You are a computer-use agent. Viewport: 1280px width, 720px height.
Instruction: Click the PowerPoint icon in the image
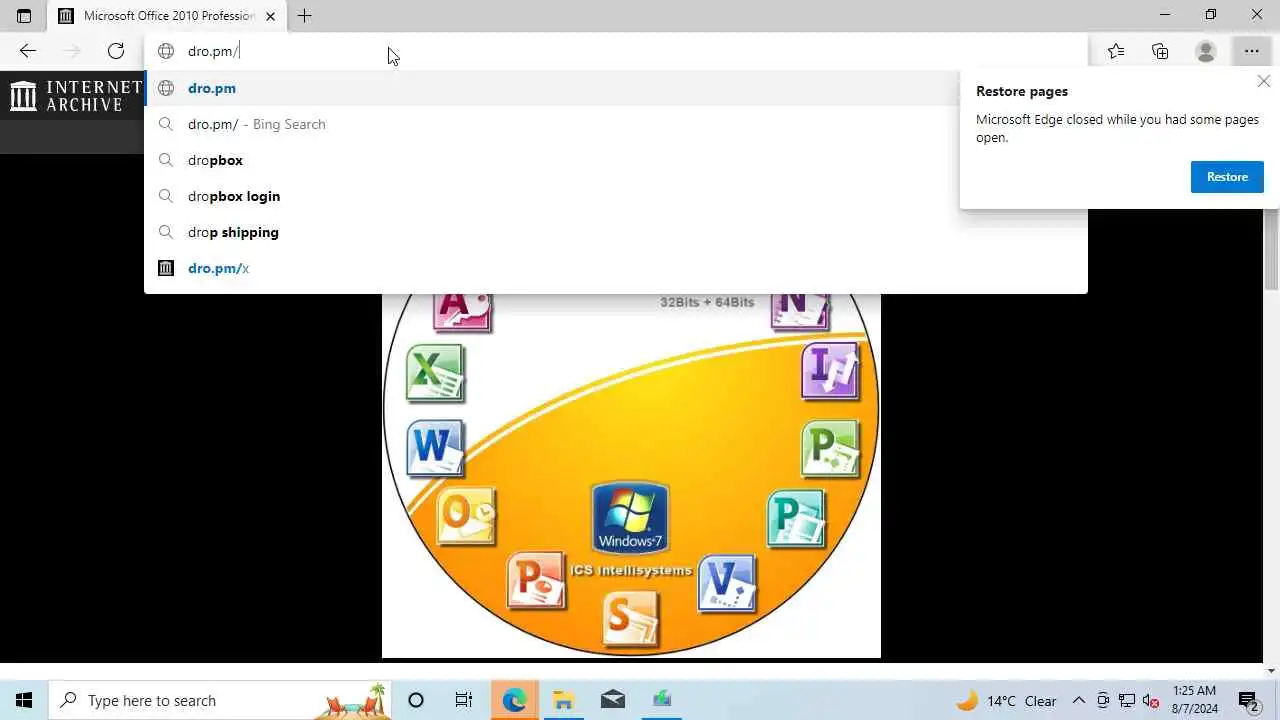tap(536, 580)
